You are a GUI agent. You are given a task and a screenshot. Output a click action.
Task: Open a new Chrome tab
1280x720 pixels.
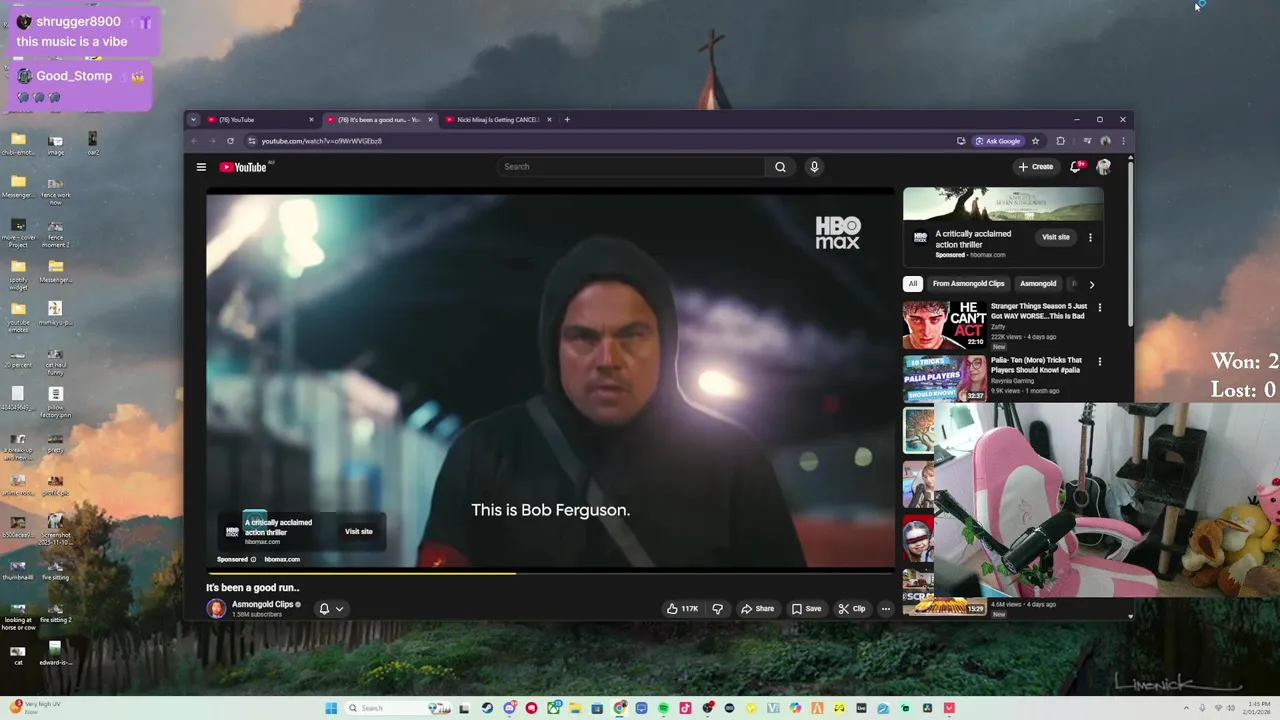pyautogui.click(x=567, y=120)
